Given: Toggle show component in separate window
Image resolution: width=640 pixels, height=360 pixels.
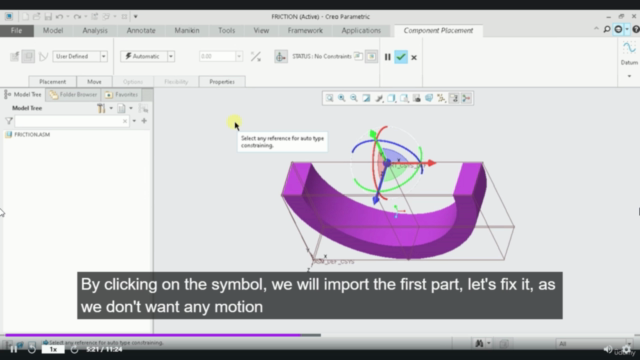Looking at the screenshot, I should 358,56.
